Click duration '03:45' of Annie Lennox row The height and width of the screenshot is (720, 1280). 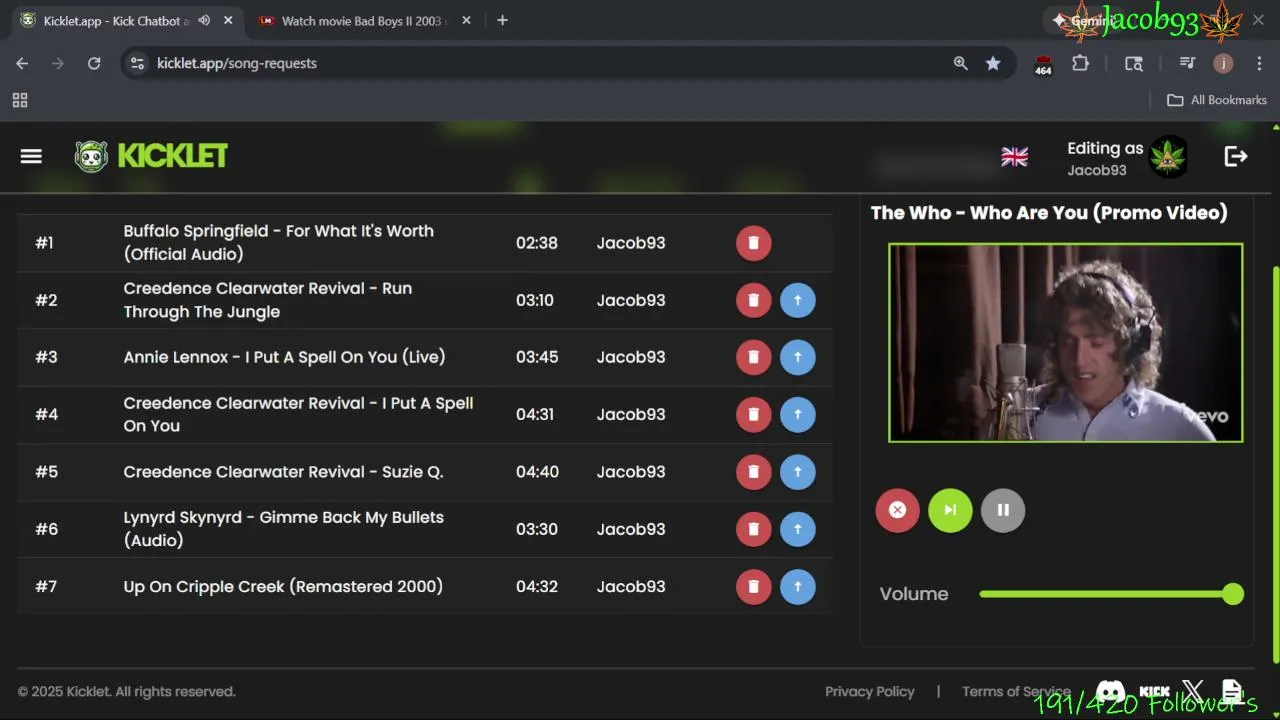click(x=537, y=357)
